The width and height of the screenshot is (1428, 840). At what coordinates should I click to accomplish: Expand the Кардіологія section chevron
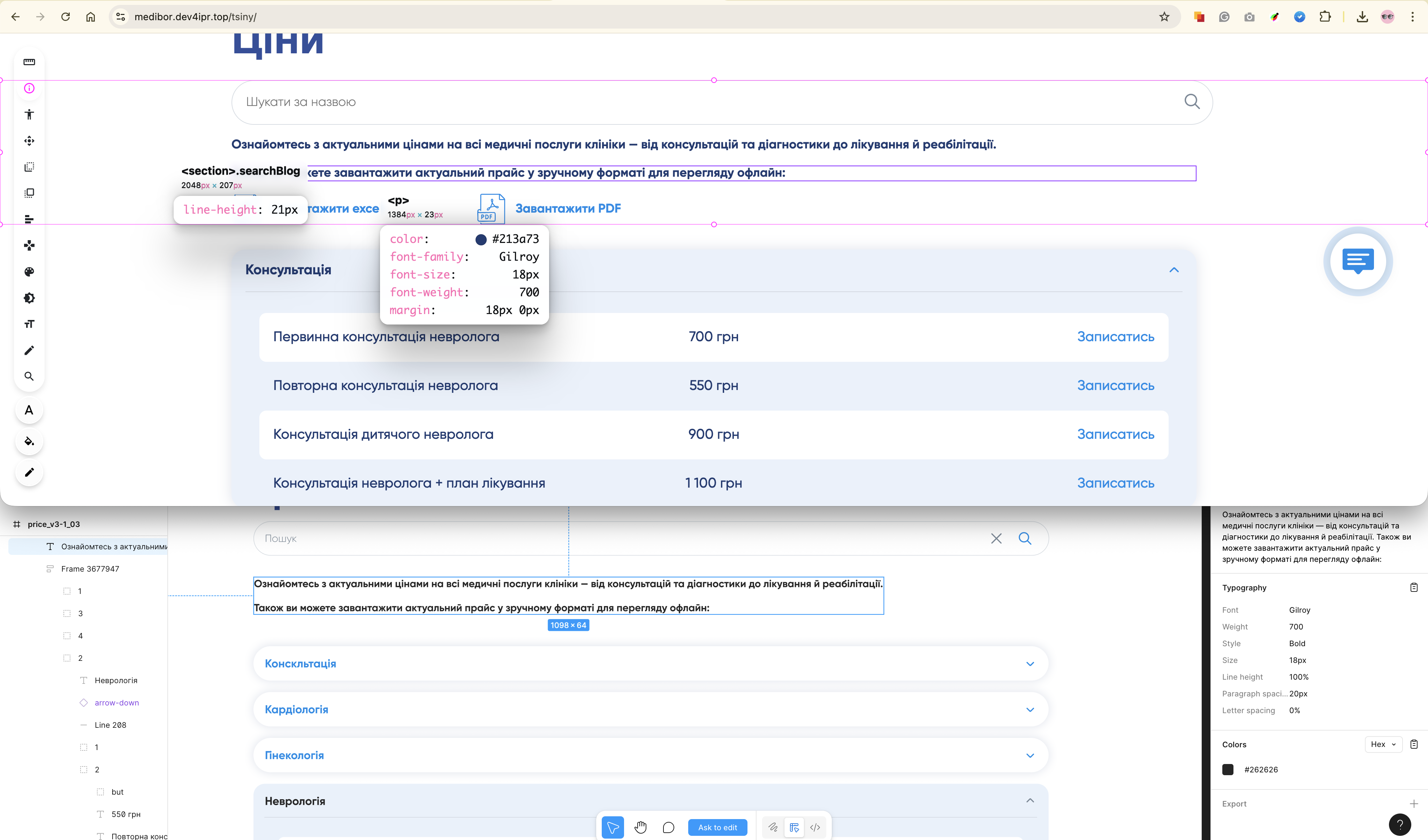tap(1030, 710)
